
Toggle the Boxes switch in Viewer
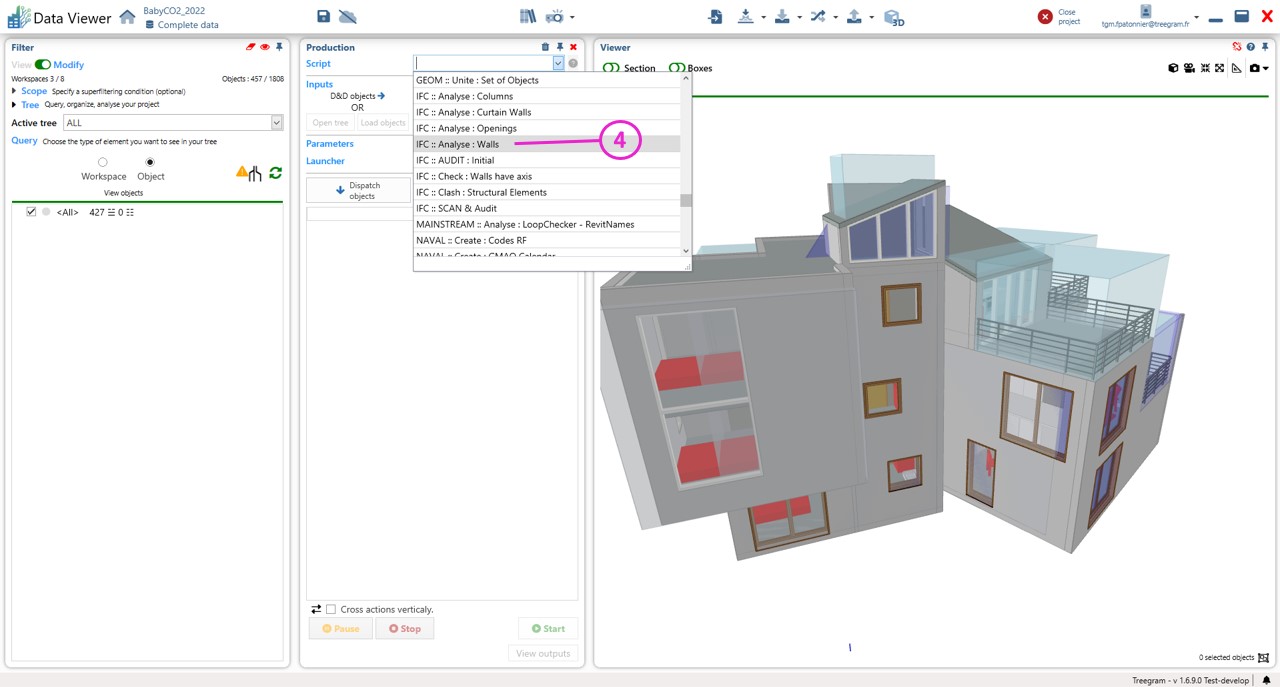[677, 68]
